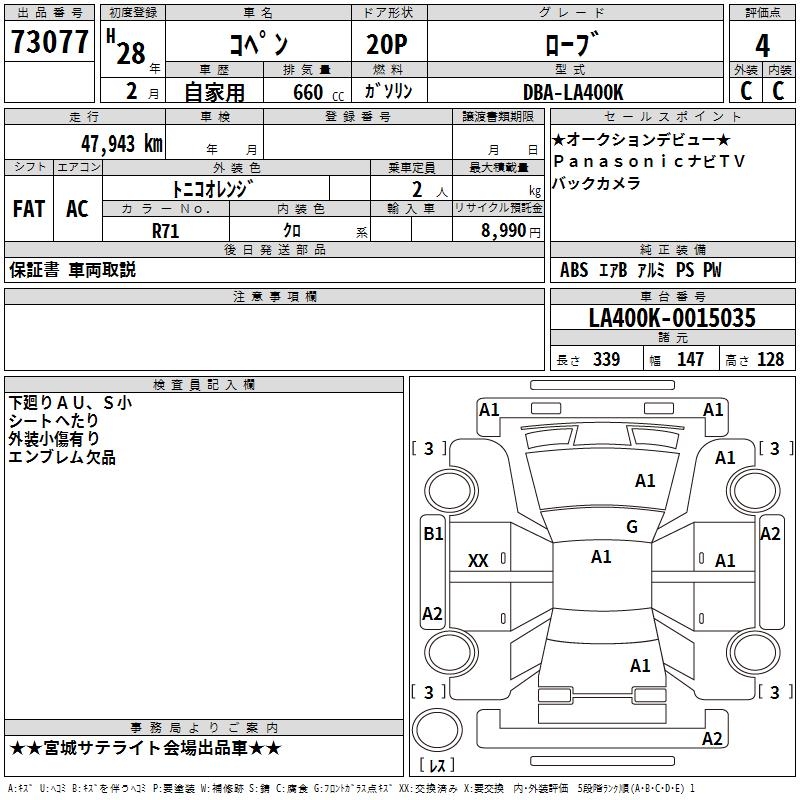The width and height of the screenshot is (800, 800).
Task: Click the recycle deposit amount 8,990円
Action: tap(510, 230)
